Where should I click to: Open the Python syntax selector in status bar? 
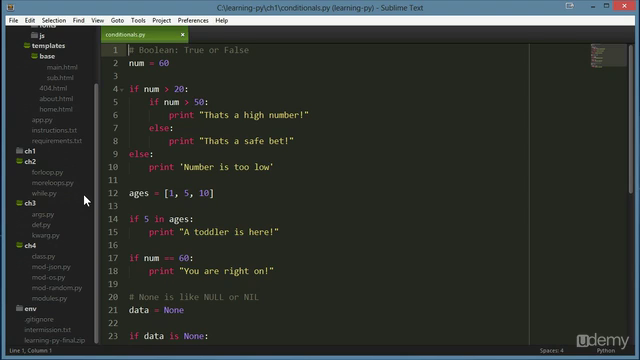pyautogui.click(x=606, y=351)
